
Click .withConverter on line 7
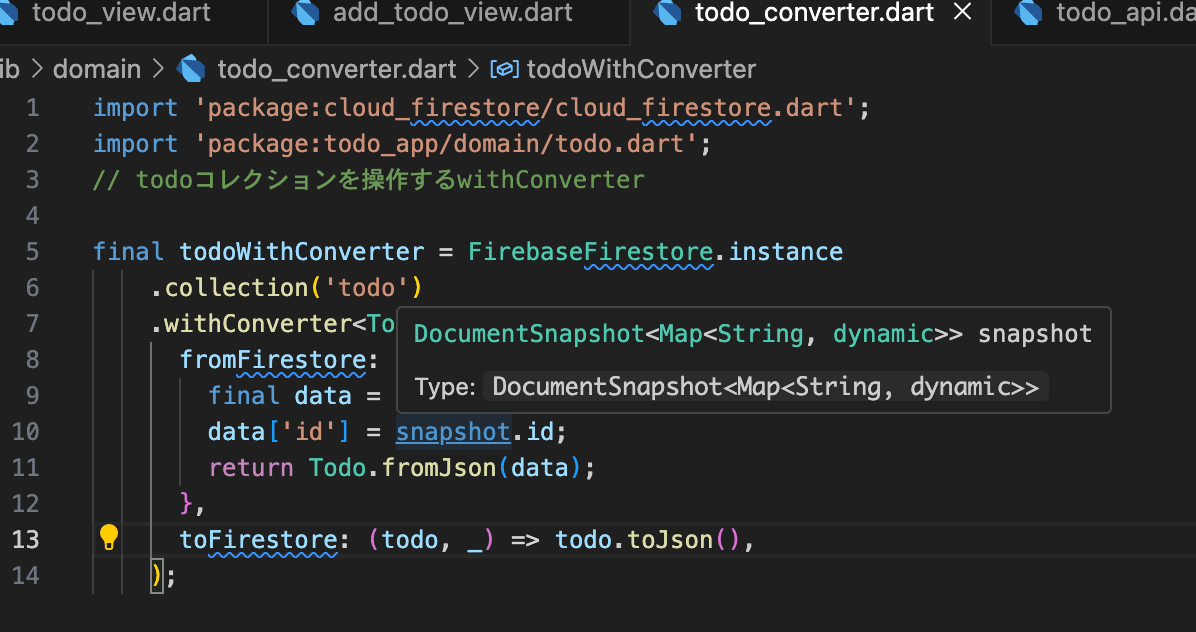pos(251,324)
